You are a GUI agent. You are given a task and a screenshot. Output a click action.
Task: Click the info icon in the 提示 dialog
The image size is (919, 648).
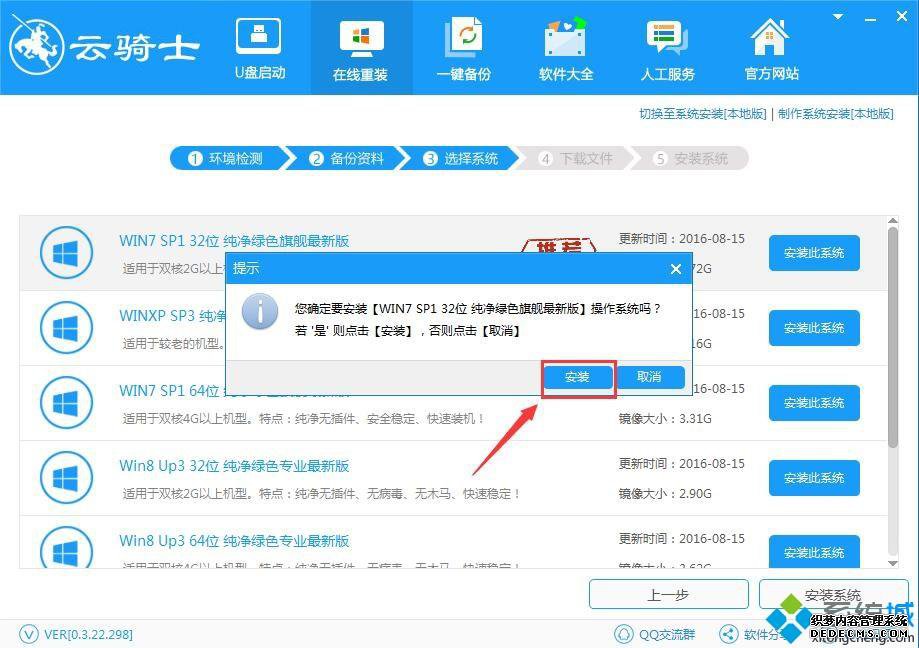[260, 311]
